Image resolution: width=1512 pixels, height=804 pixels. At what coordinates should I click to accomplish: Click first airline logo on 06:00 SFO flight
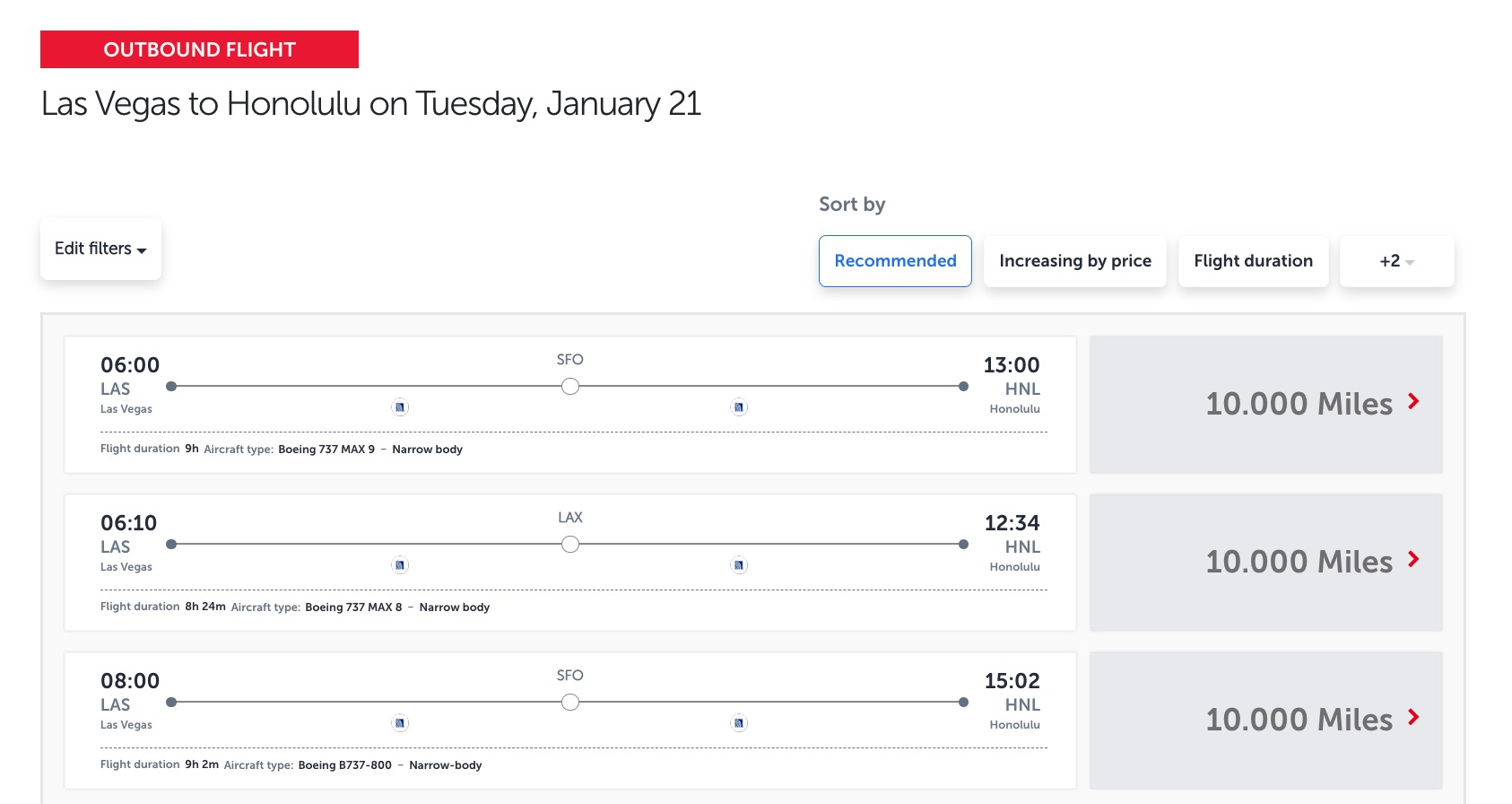pyautogui.click(x=400, y=407)
